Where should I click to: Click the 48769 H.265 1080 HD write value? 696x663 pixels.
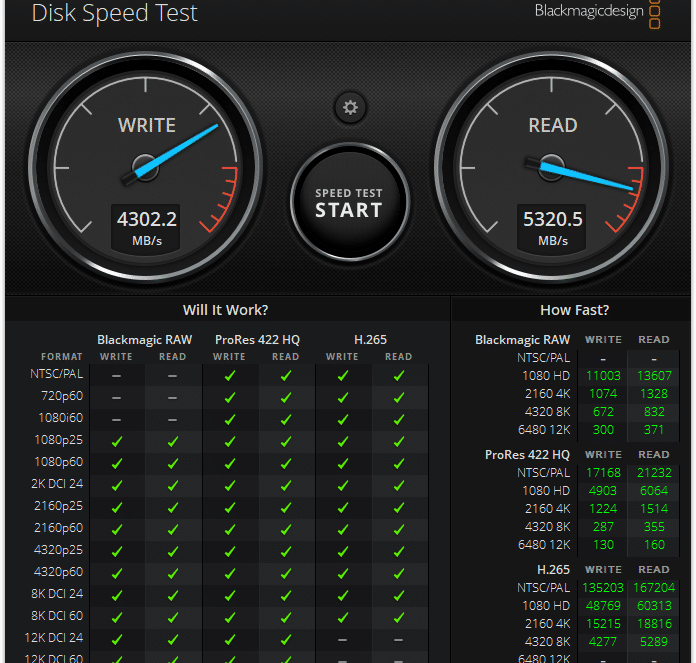(603, 606)
